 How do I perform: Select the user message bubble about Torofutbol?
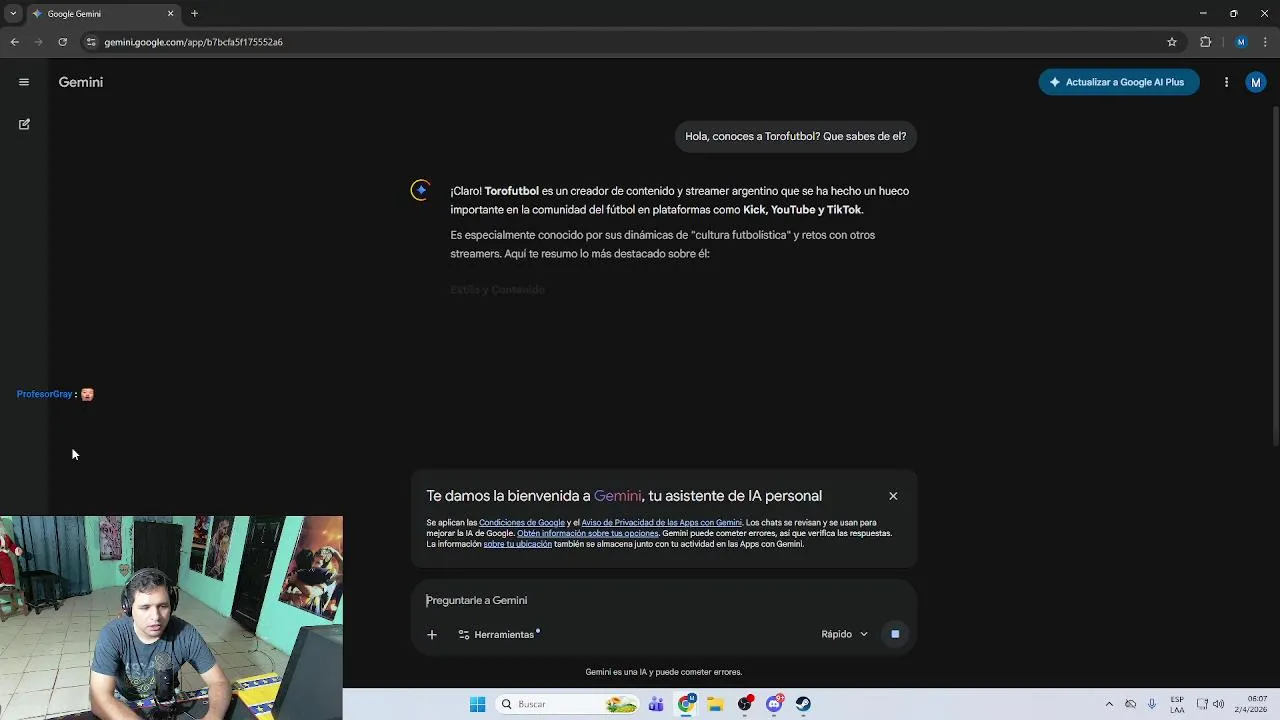[x=795, y=136]
